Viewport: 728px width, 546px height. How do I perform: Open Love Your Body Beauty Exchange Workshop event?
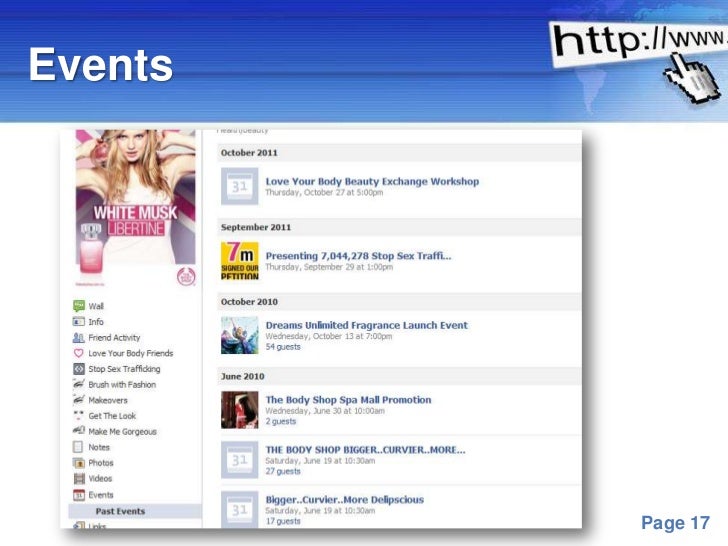(372, 182)
